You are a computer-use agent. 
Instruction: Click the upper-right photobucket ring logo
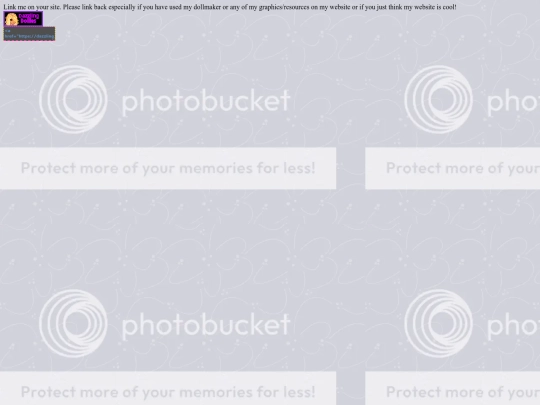[x=438, y=100]
